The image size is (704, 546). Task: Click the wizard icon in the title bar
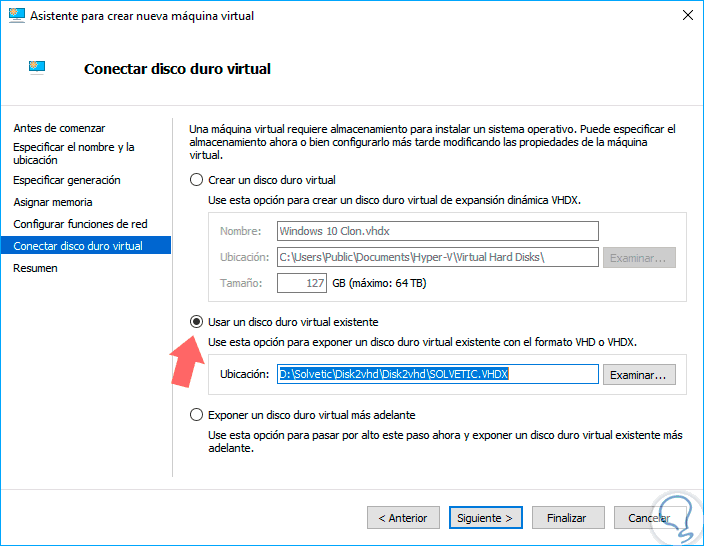(x=15, y=16)
